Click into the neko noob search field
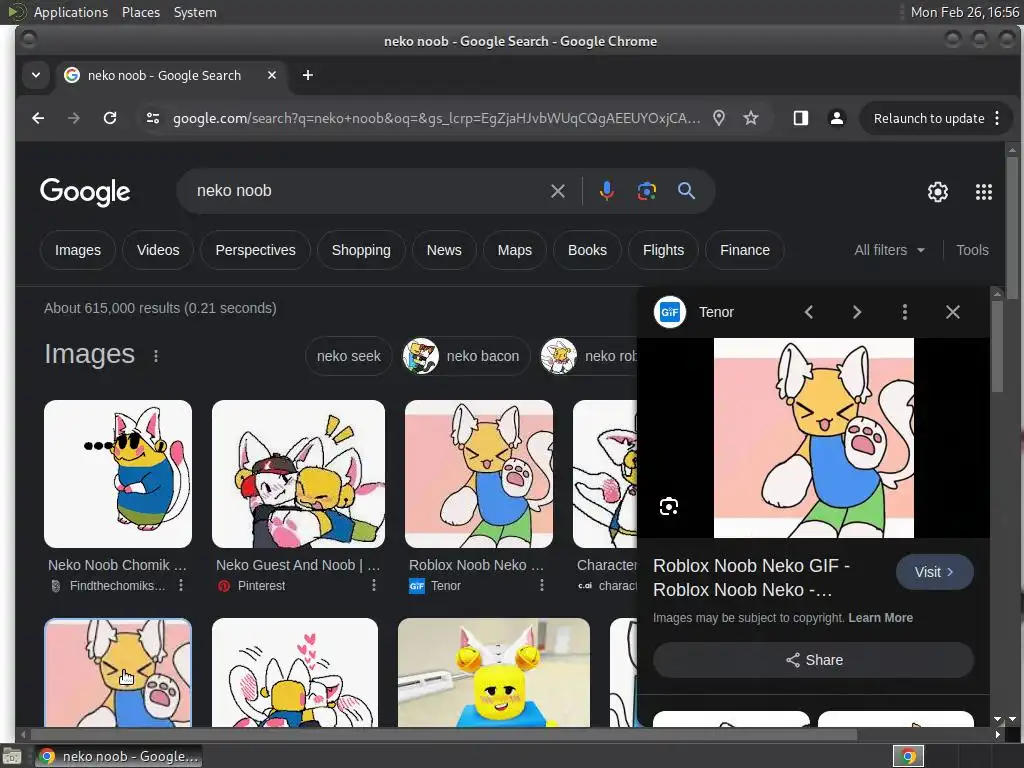The width and height of the screenshot is (1024, 768). point(366,191)
